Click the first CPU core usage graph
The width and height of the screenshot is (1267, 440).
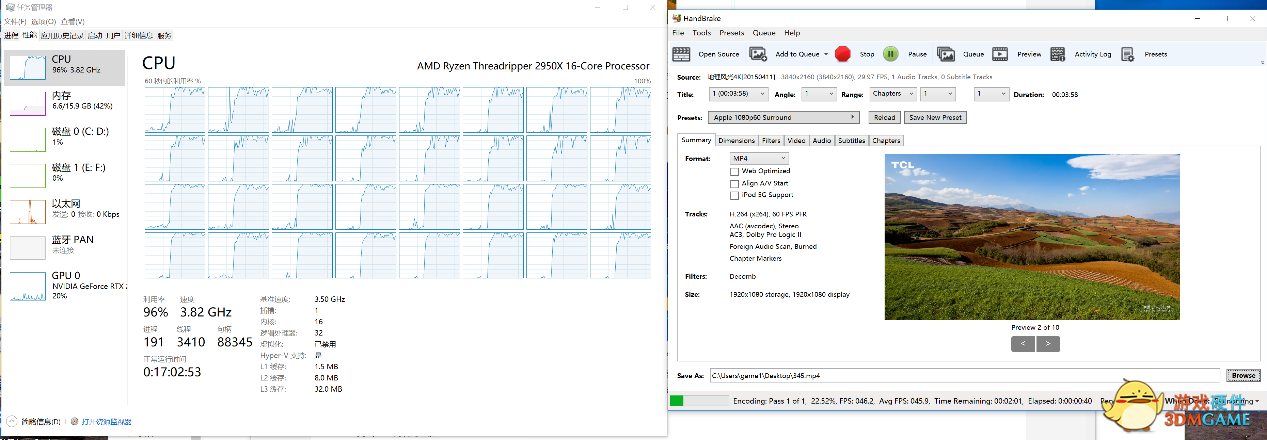click(174, 108)
